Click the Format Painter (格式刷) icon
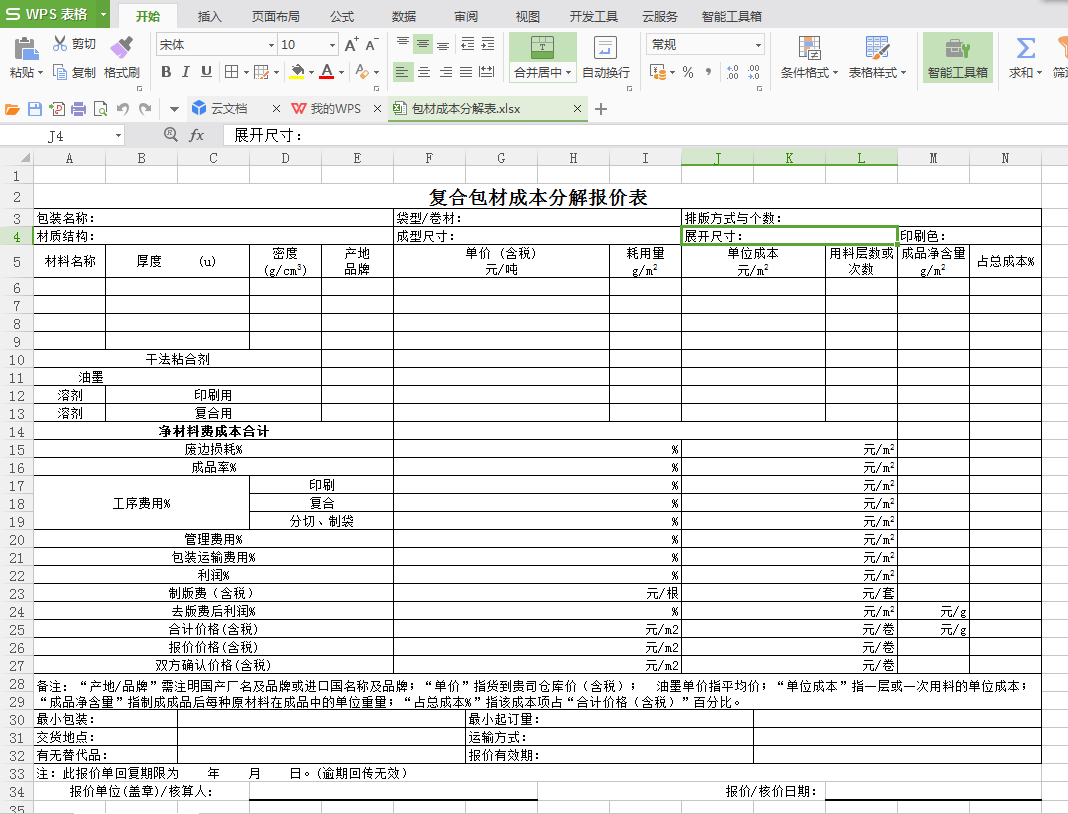1068x814 pixels. click(121, 47)
